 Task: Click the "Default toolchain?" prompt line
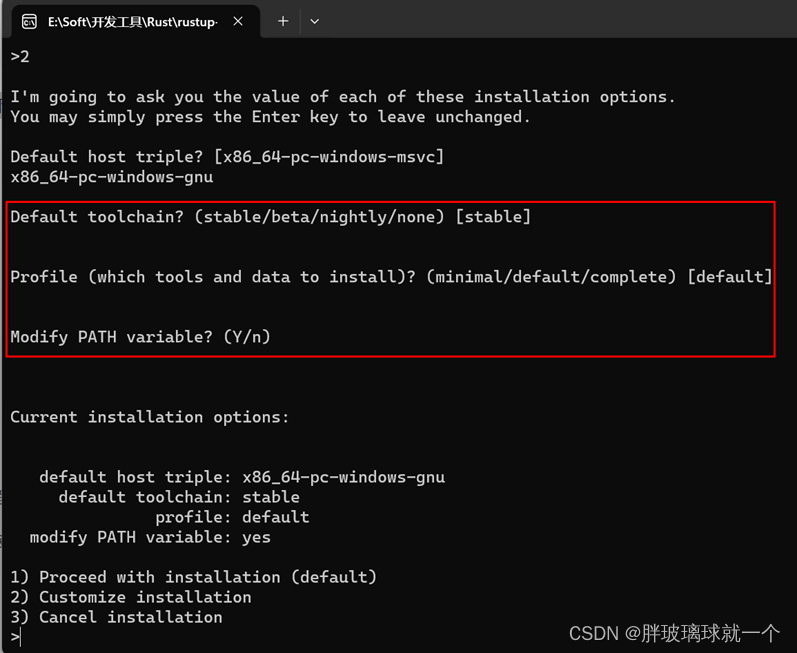(x=271, y=217)
